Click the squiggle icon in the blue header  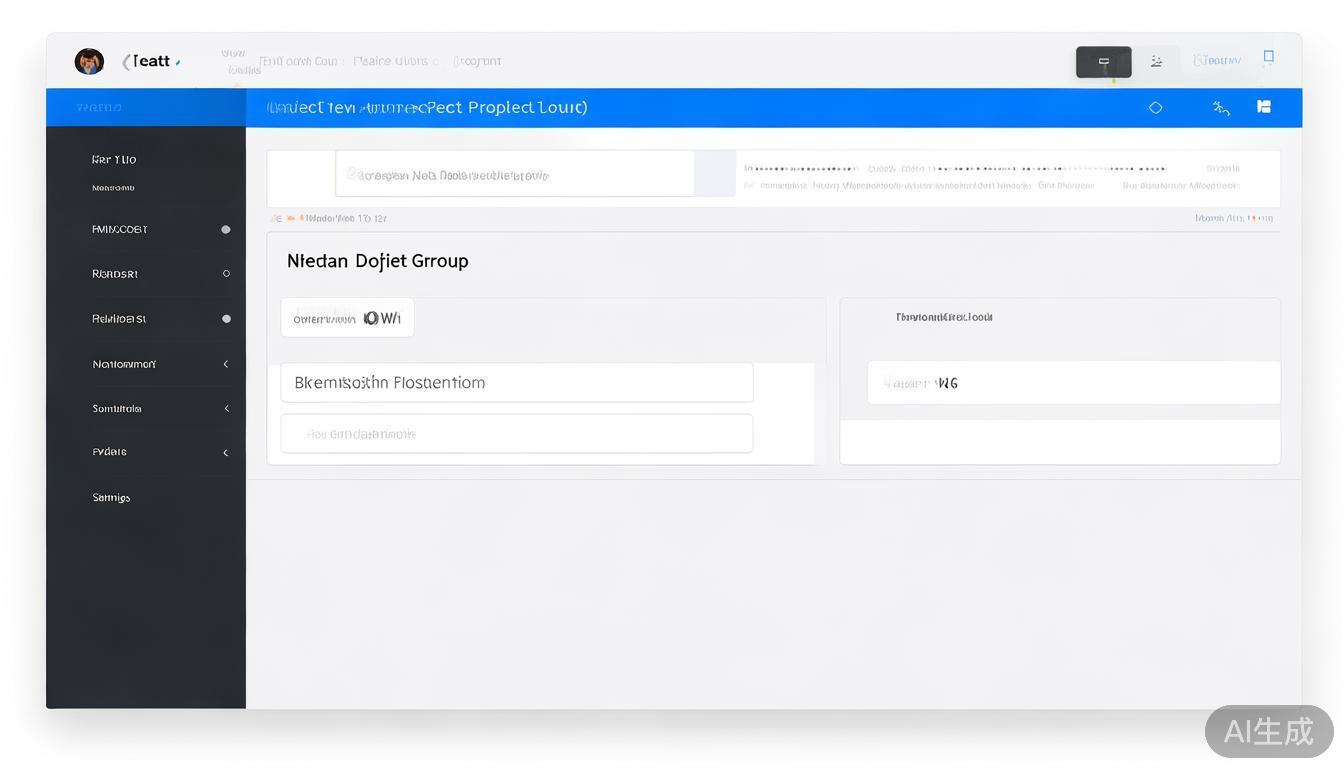(1220, 108)
